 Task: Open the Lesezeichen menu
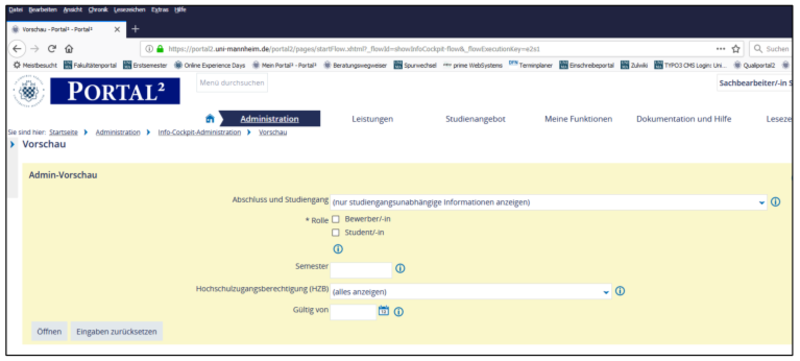[x=130, y=10]
